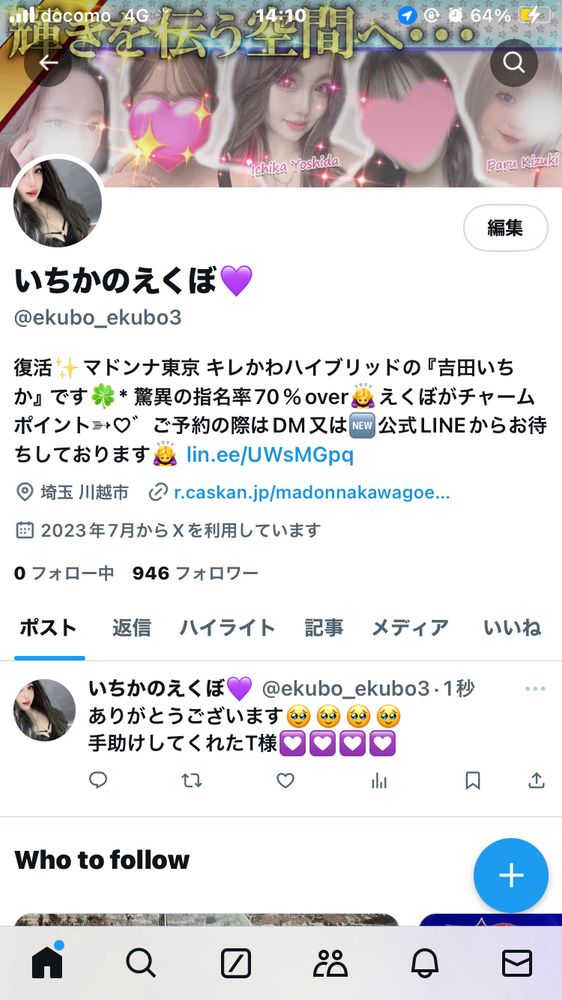Open the lin.ee/UWsMGpq link
The width and height of the screenshot is (562, 1000).
pyautogui.click(x=270, y=455)
